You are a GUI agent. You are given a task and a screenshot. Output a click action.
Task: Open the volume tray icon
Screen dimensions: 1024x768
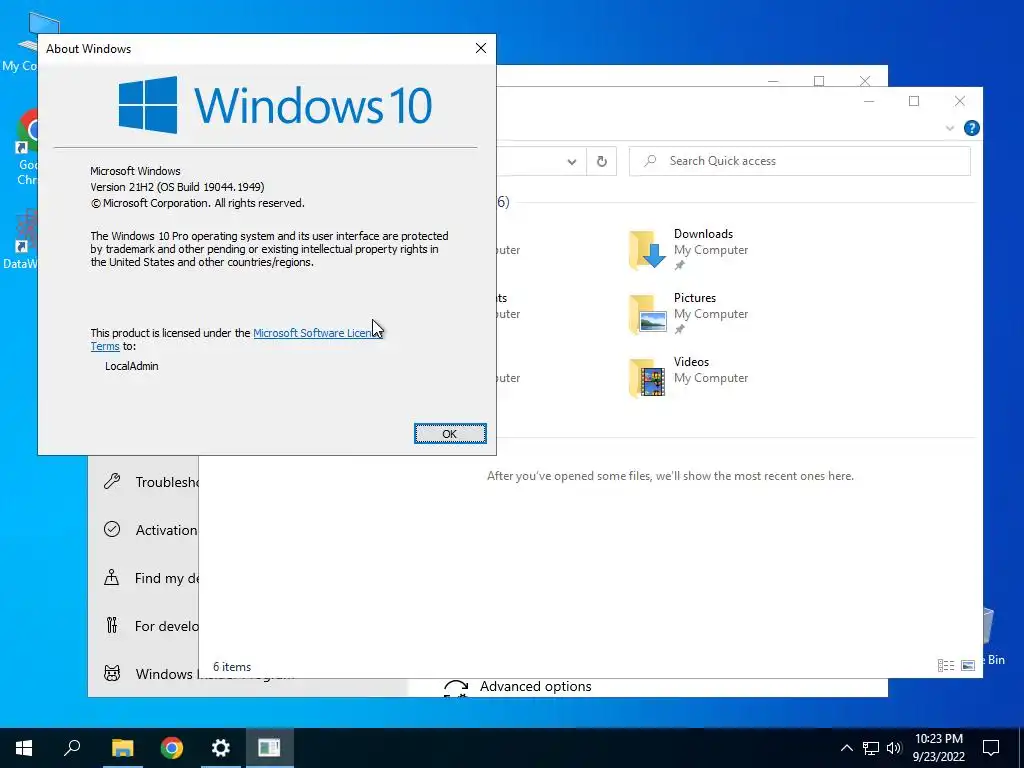click(894, 748)
